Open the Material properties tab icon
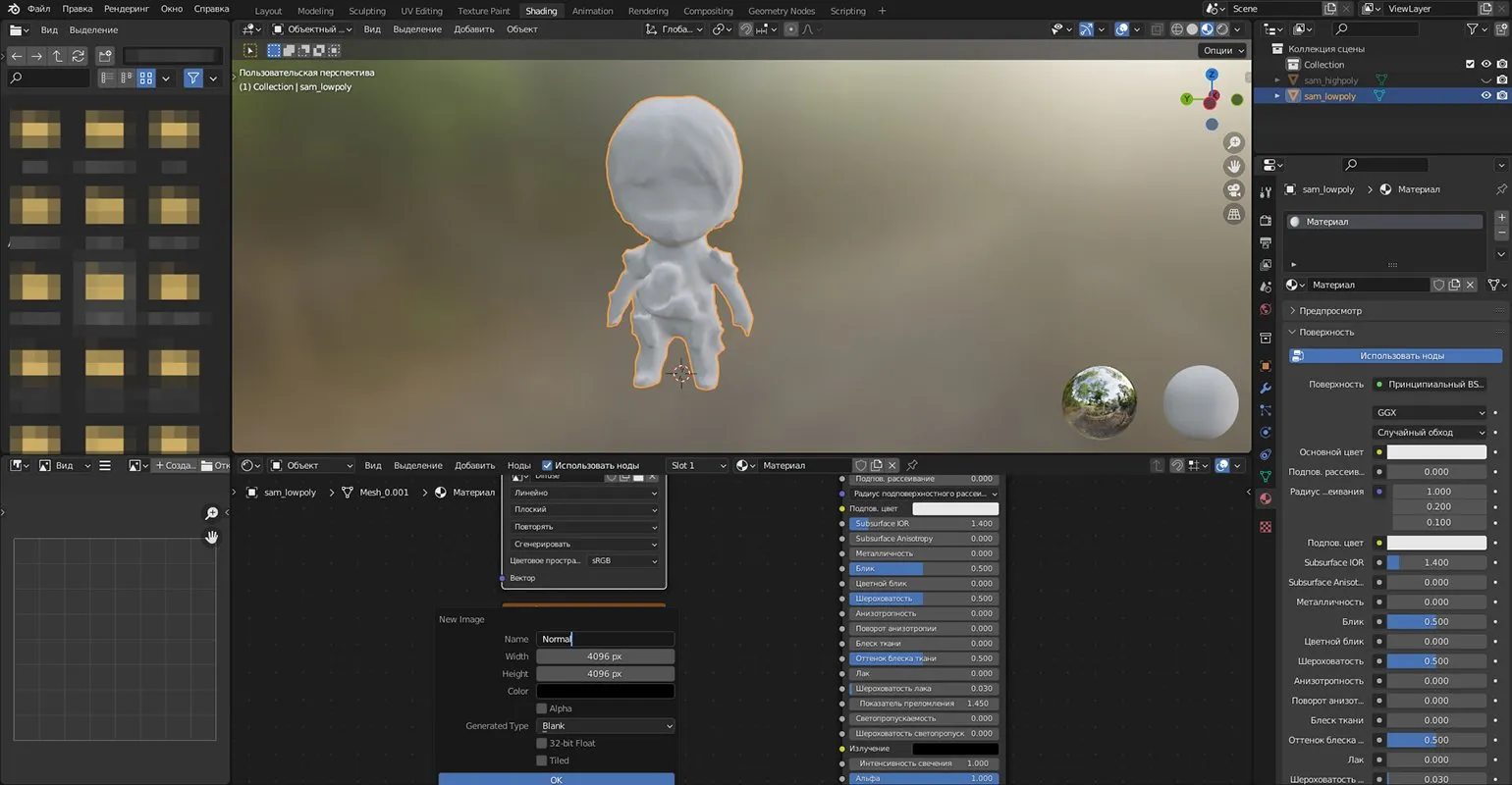 [1266, 498]
